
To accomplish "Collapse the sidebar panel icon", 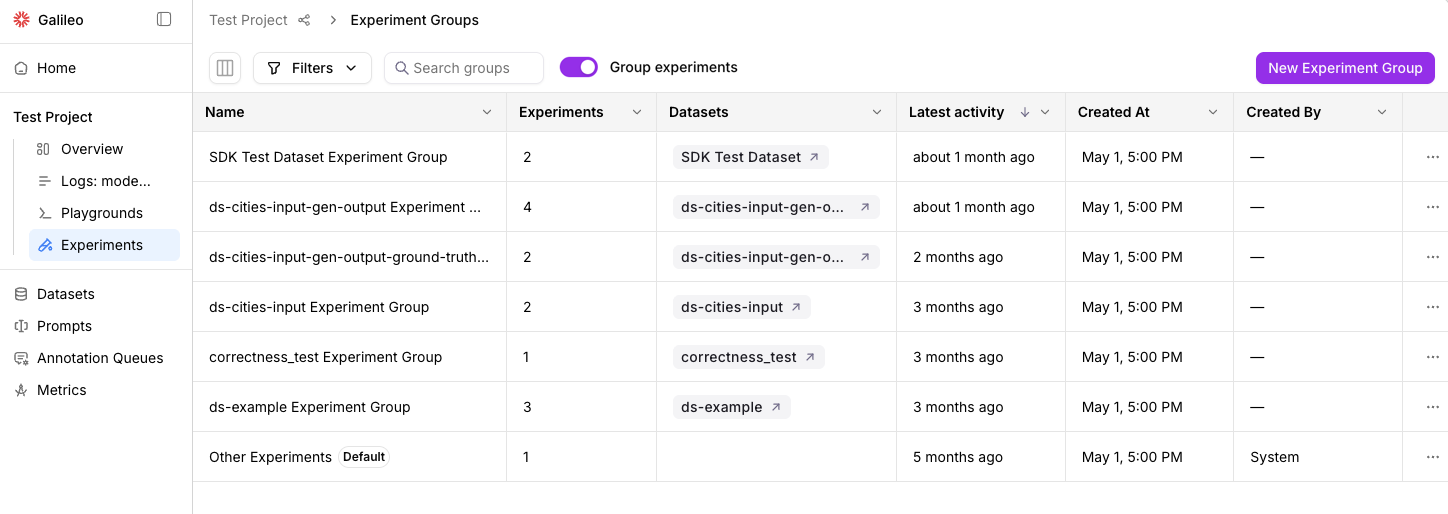I will click(x=164, y=20).
